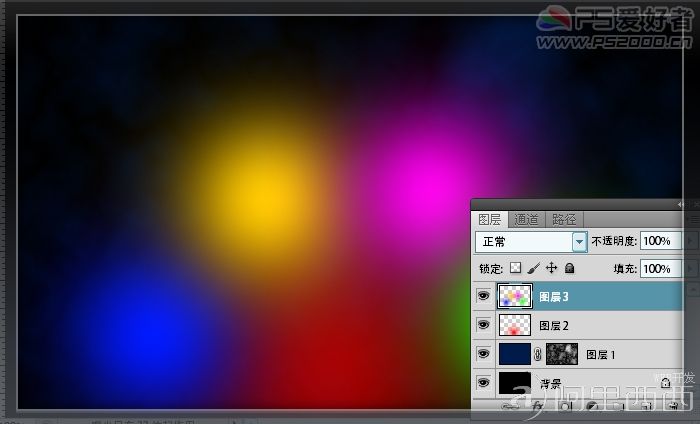Click the 图层 1 layer mask thumbnail
The width and height of the screenshot is (700, 424).
pyautogui.click(x=562, y=354)
